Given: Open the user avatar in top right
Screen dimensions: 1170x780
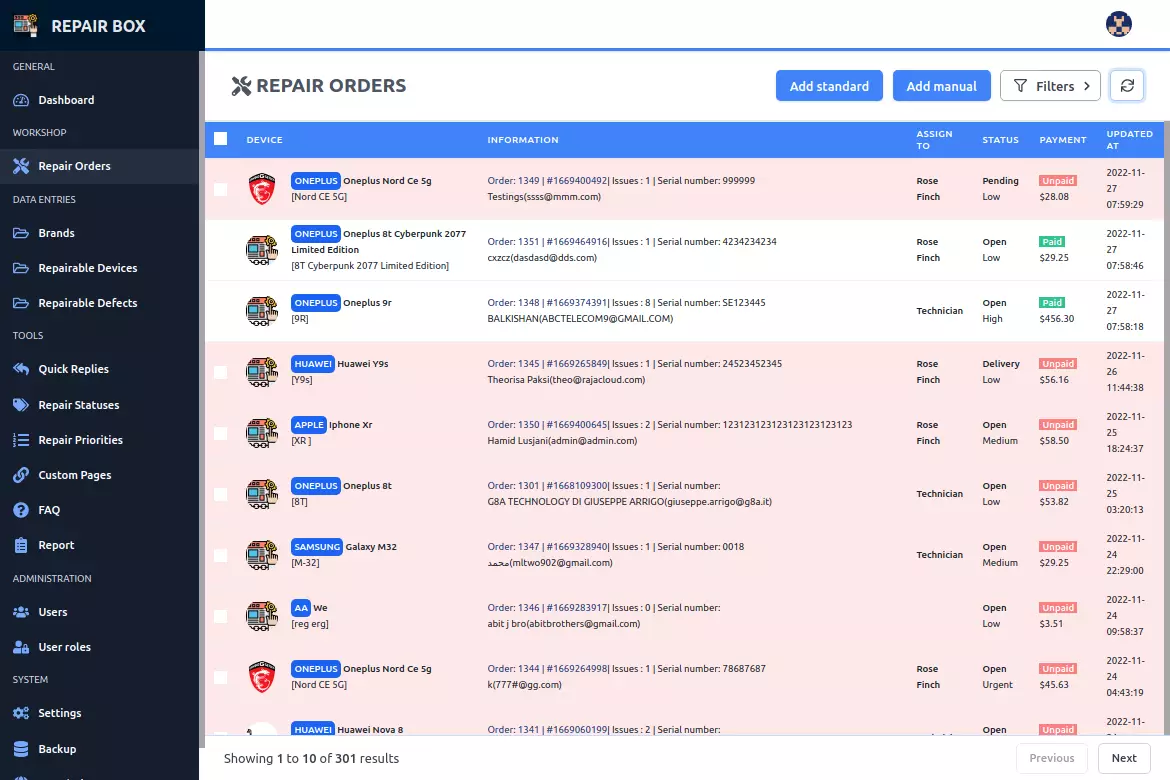Looking at the screenshot, I should pyautogui.click(x=1119, y=24).
